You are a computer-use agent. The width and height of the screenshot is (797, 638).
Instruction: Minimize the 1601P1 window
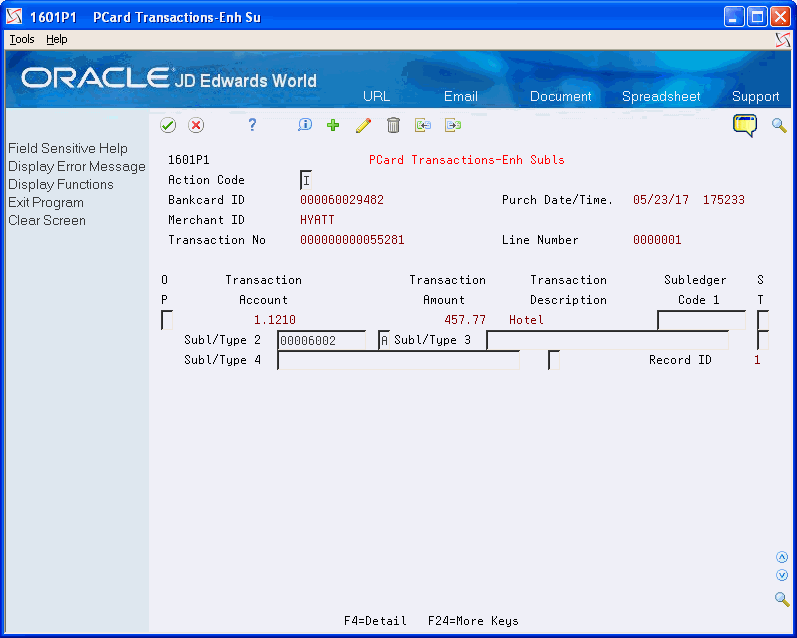(x=733, y=17)
